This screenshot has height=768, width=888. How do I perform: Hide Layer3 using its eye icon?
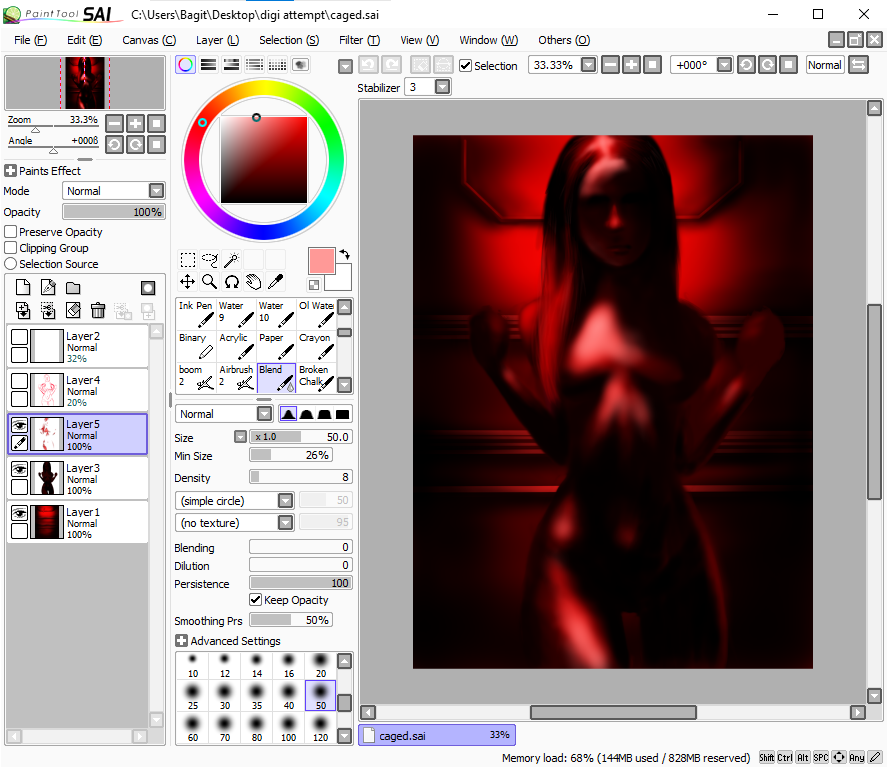pos(19,469)
